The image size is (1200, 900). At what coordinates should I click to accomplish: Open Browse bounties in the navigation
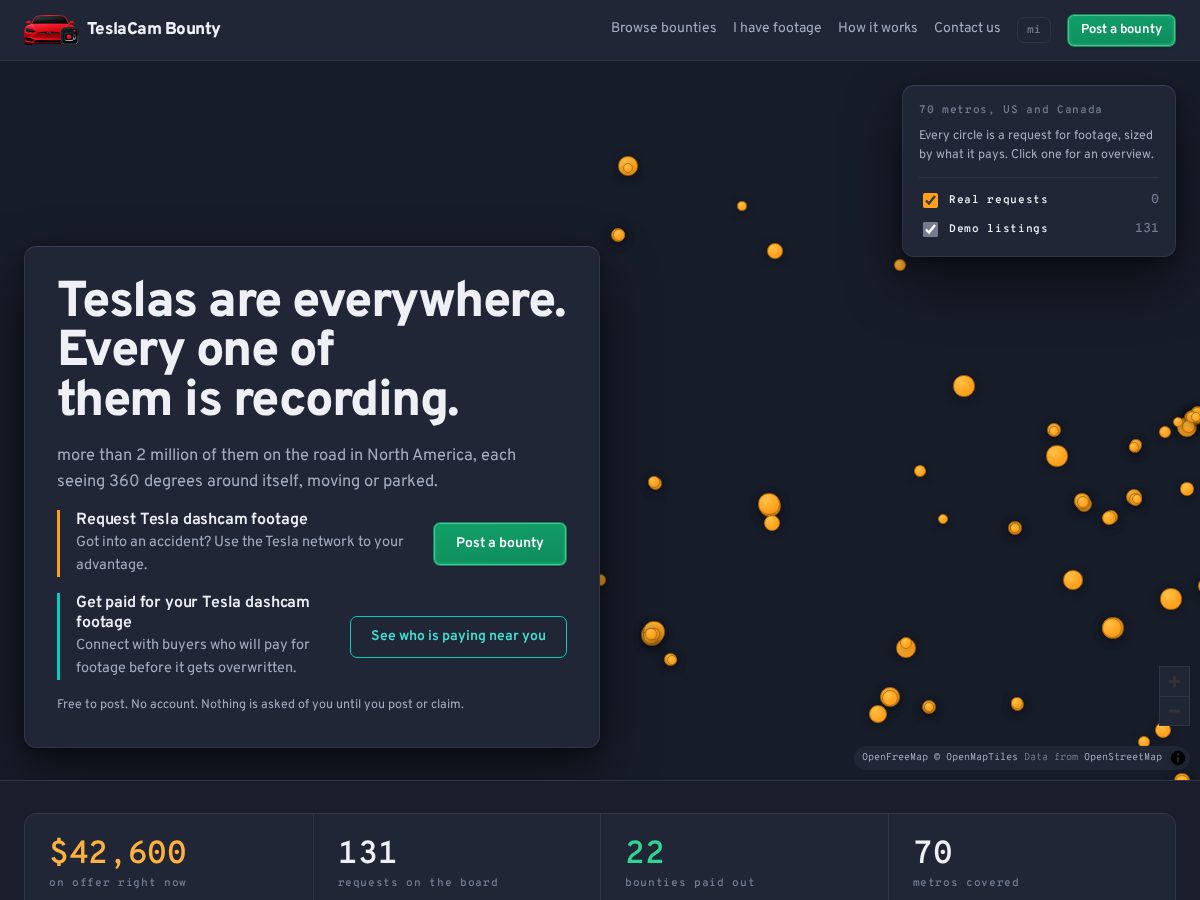point(663,28)
